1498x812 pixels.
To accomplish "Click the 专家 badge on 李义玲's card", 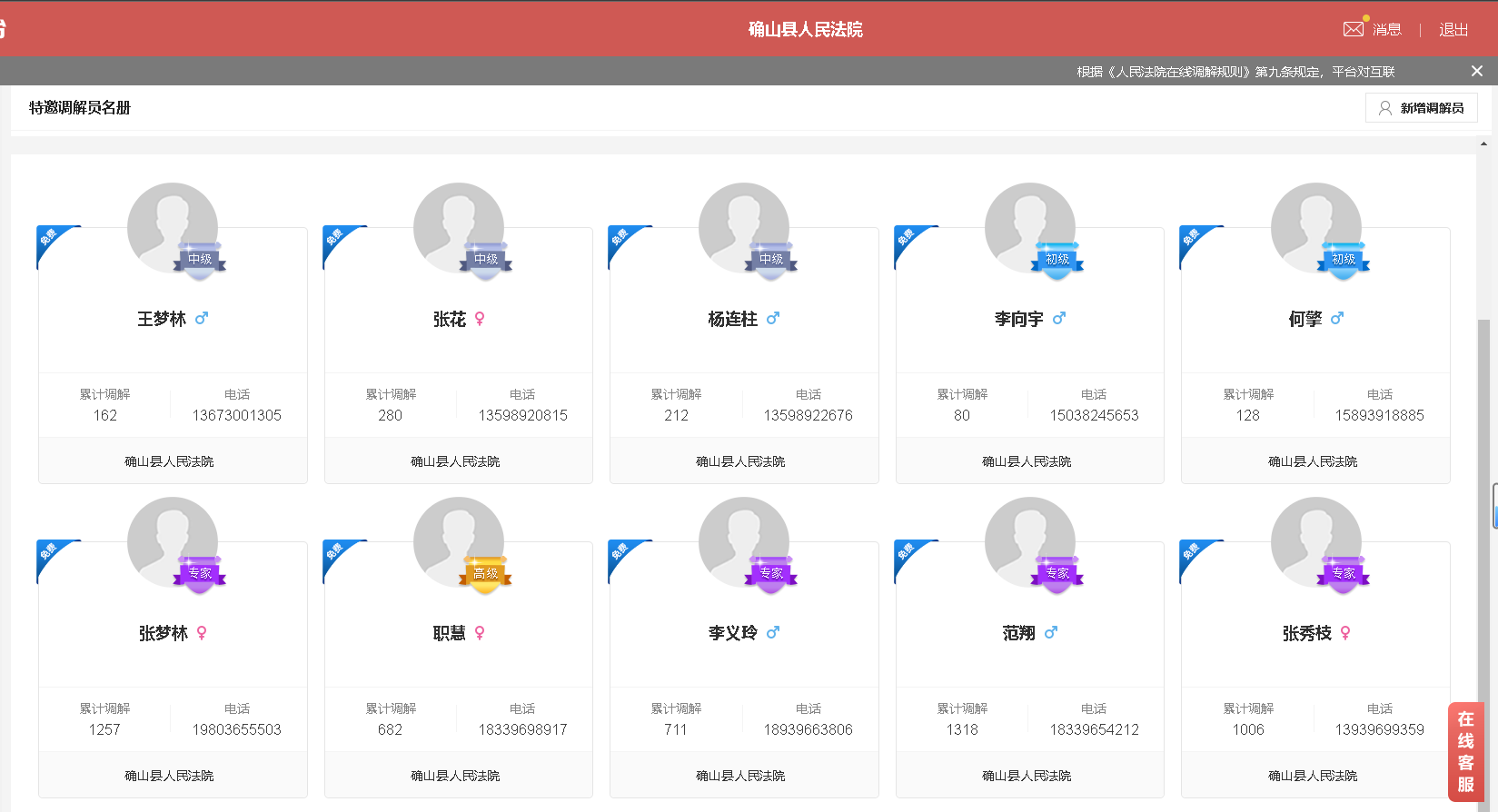I will (771, 574).
